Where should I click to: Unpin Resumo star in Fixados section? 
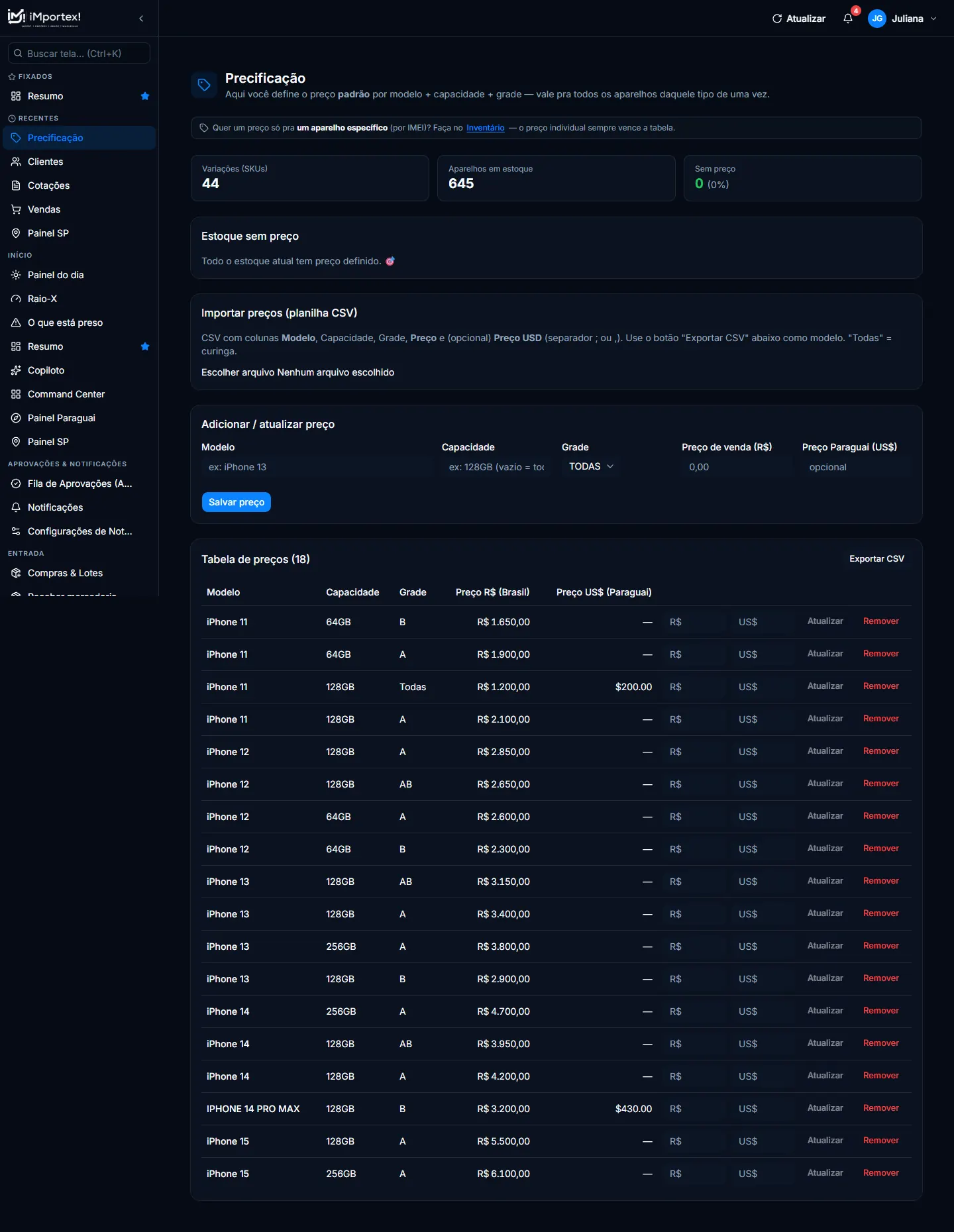coord(145,96)
